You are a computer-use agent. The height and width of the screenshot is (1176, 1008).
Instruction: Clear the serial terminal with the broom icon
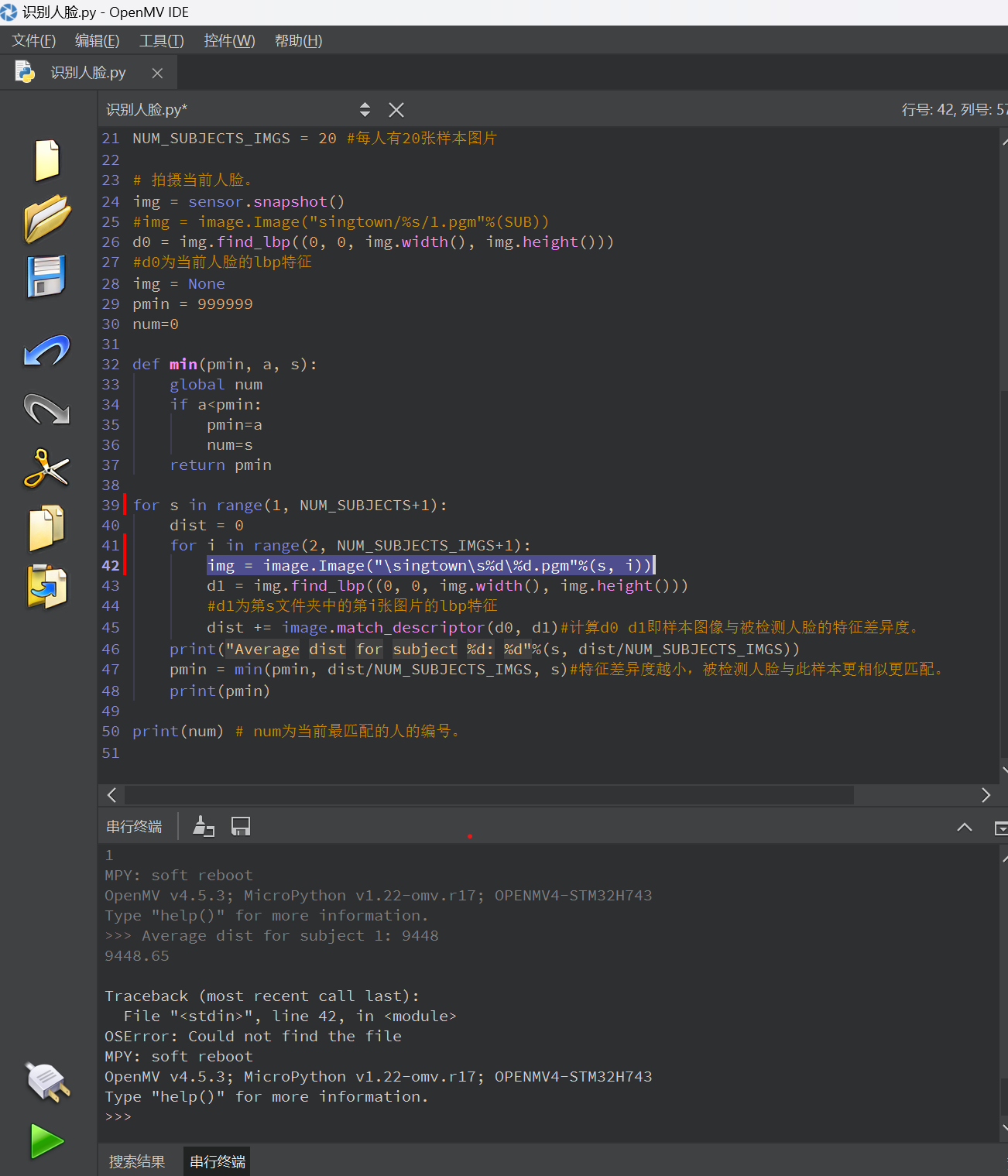pyautogui.click(x=203, y=826)
